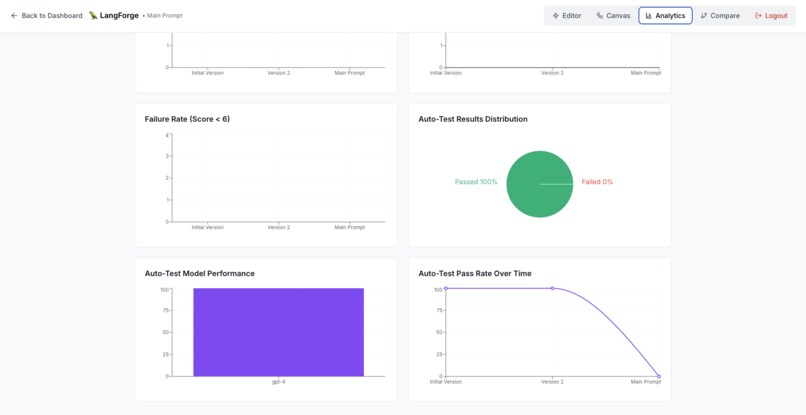
Task: Click the gpt-4 axis label
Action: click(x=279, y=382)
